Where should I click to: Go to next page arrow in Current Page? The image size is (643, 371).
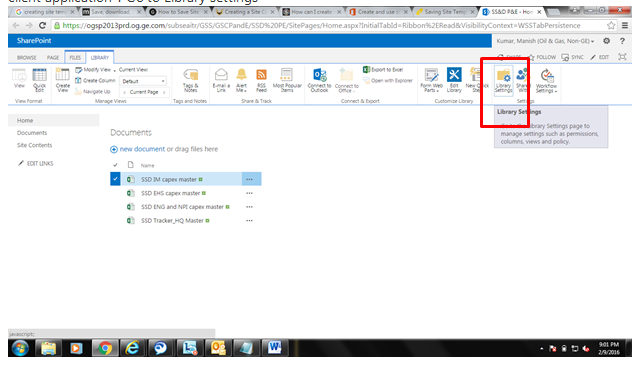pos(164,92)
